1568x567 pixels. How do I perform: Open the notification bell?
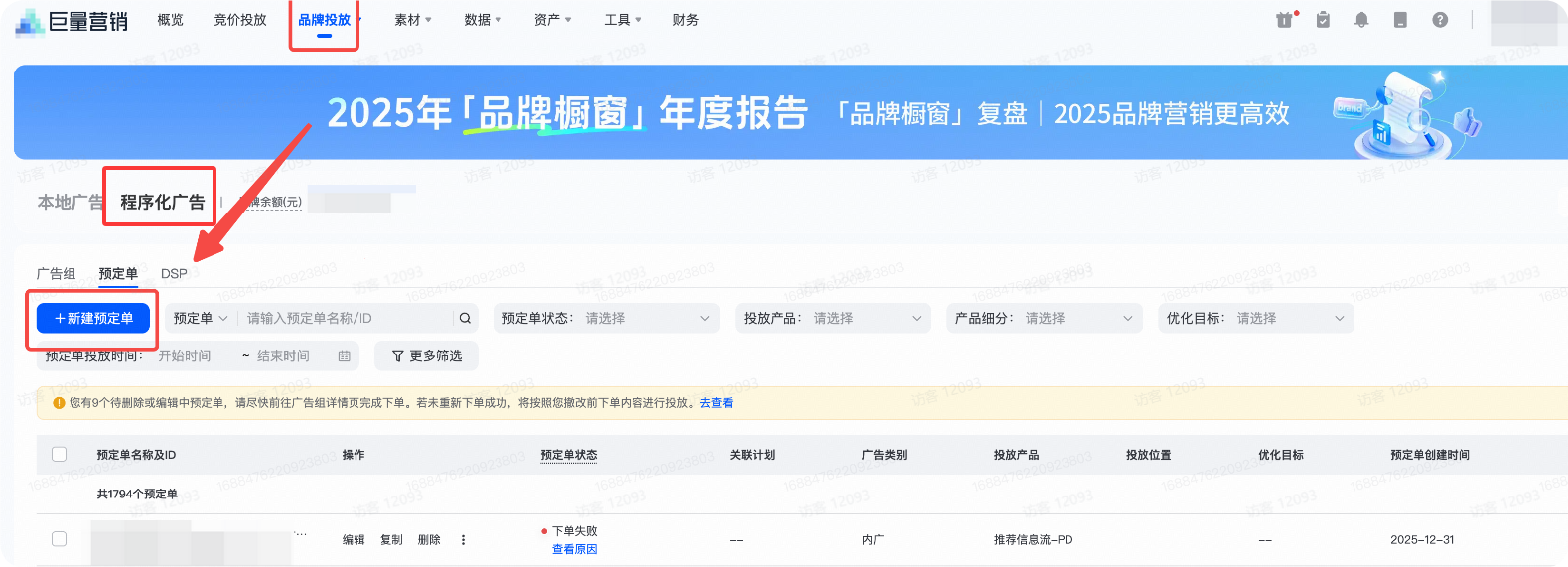coord(1361,19)
